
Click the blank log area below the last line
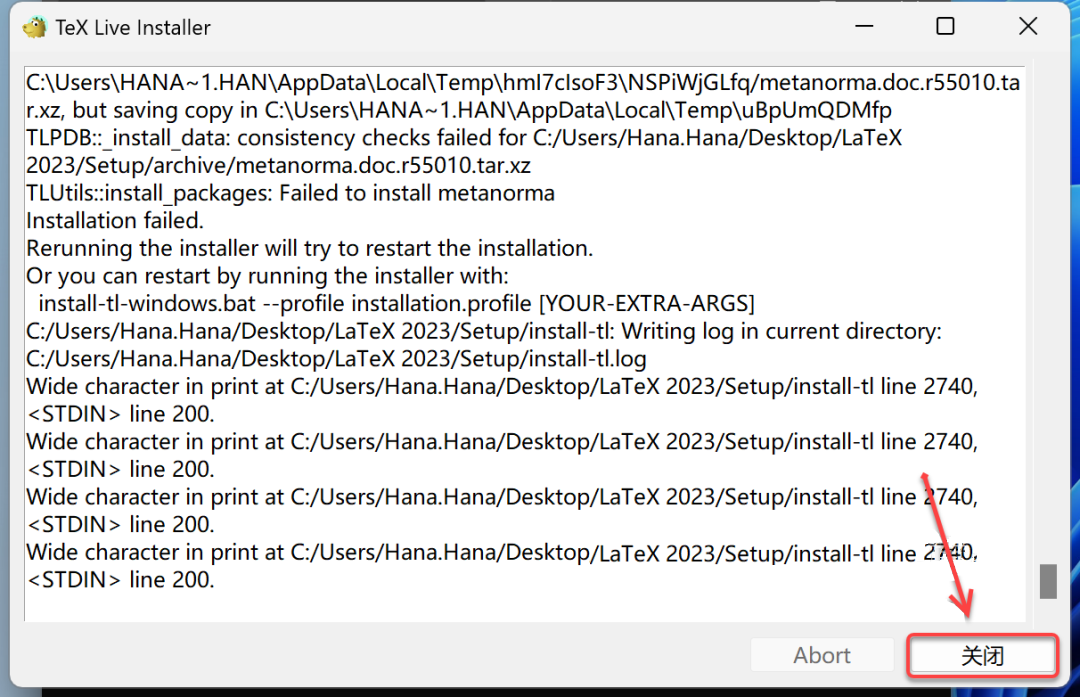coord(500,606)
